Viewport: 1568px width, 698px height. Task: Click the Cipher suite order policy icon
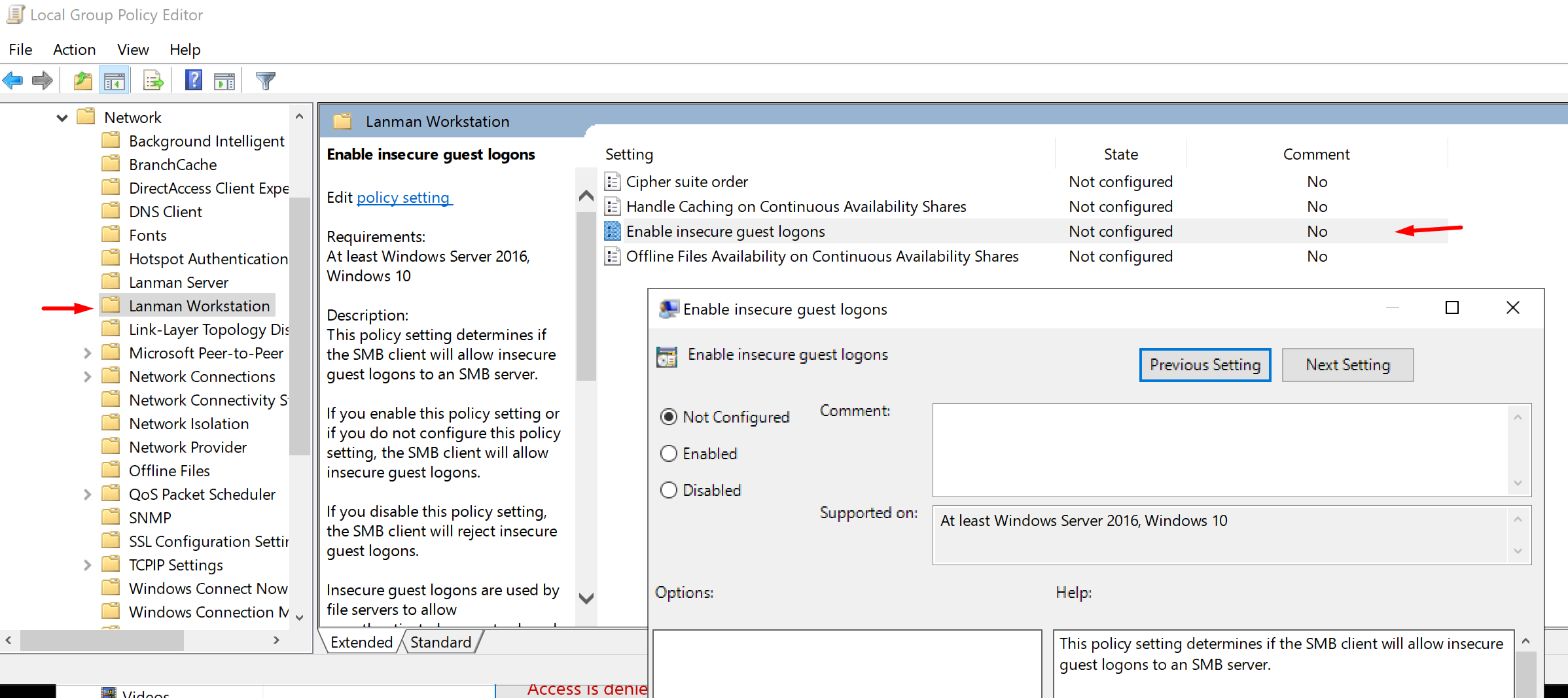pos(613,181)
